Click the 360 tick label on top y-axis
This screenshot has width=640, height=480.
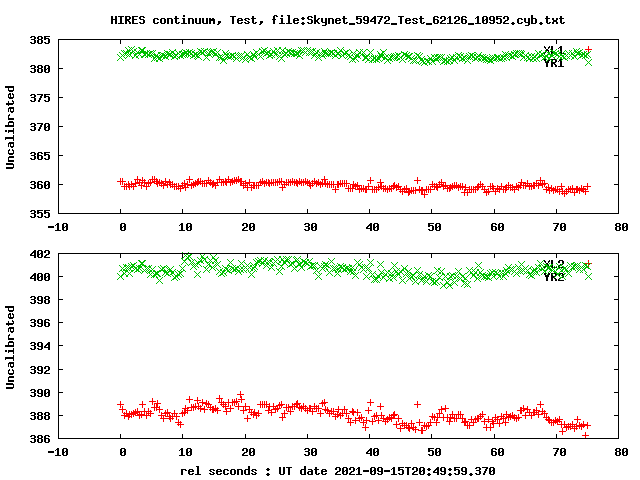point(40,185)
